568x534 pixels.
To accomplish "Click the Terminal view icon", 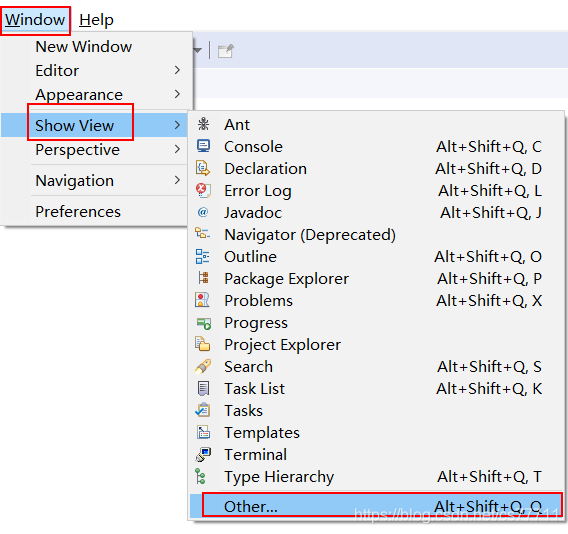I will tap(203, 454).
